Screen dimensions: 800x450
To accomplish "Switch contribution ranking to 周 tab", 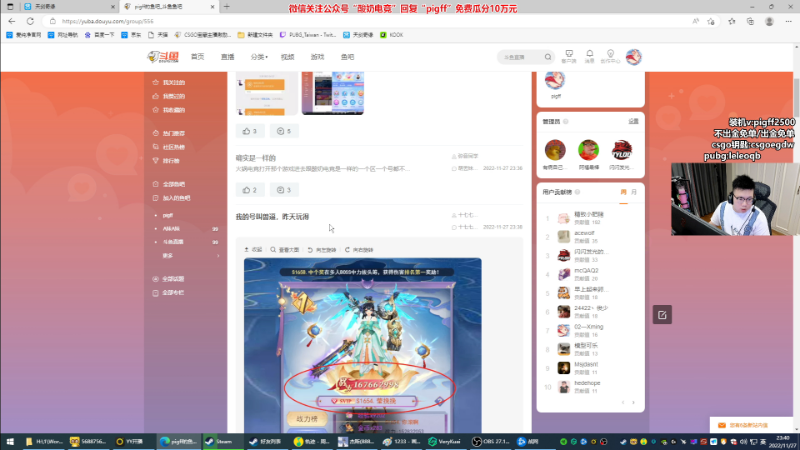I will click(623, 192).
